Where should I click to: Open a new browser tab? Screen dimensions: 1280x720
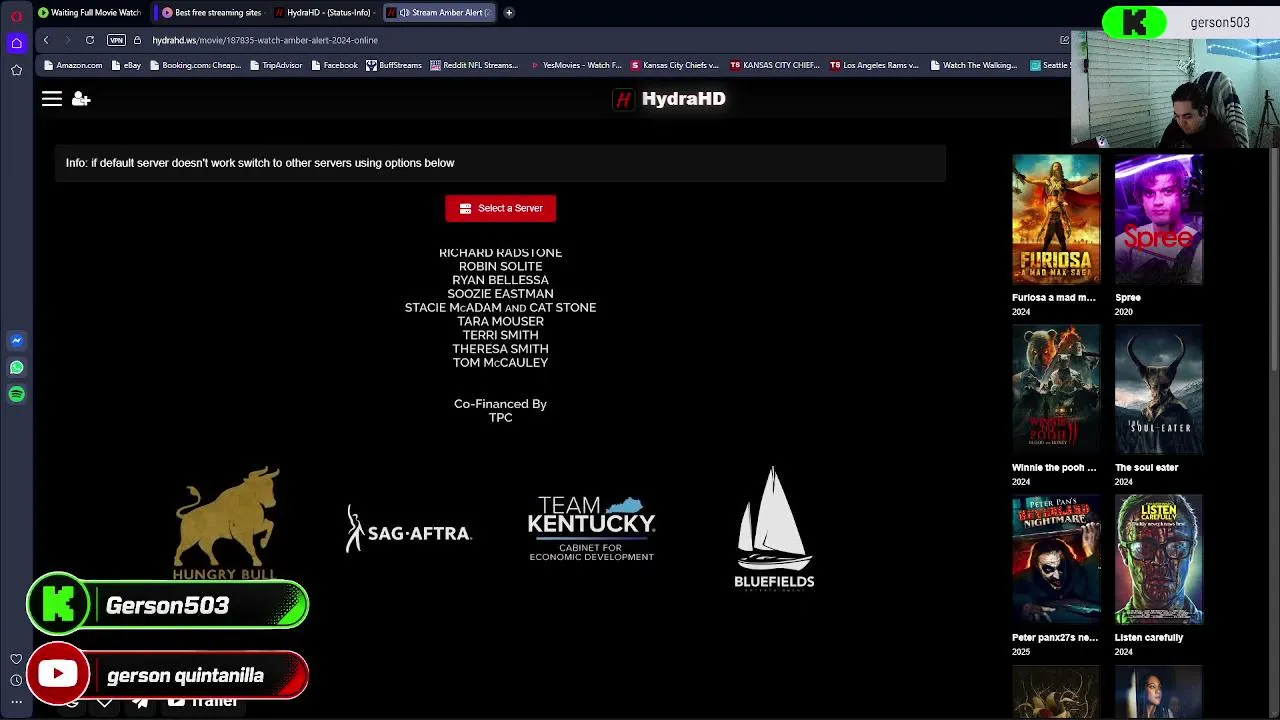pos(509,13)
